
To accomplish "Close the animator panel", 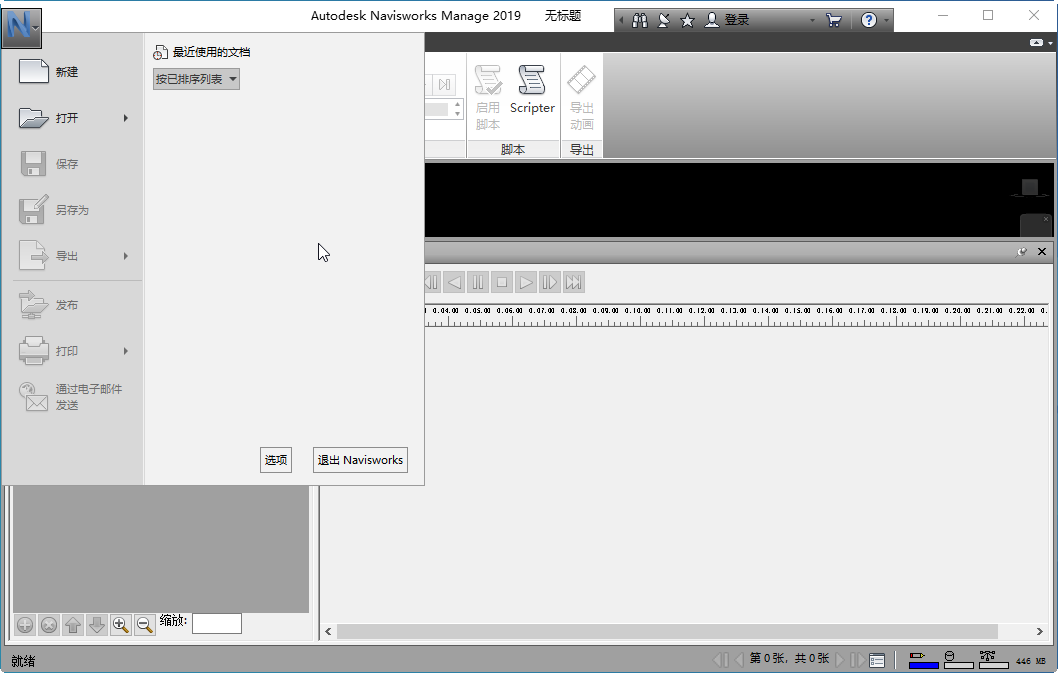I will (x=1042, y=252).
